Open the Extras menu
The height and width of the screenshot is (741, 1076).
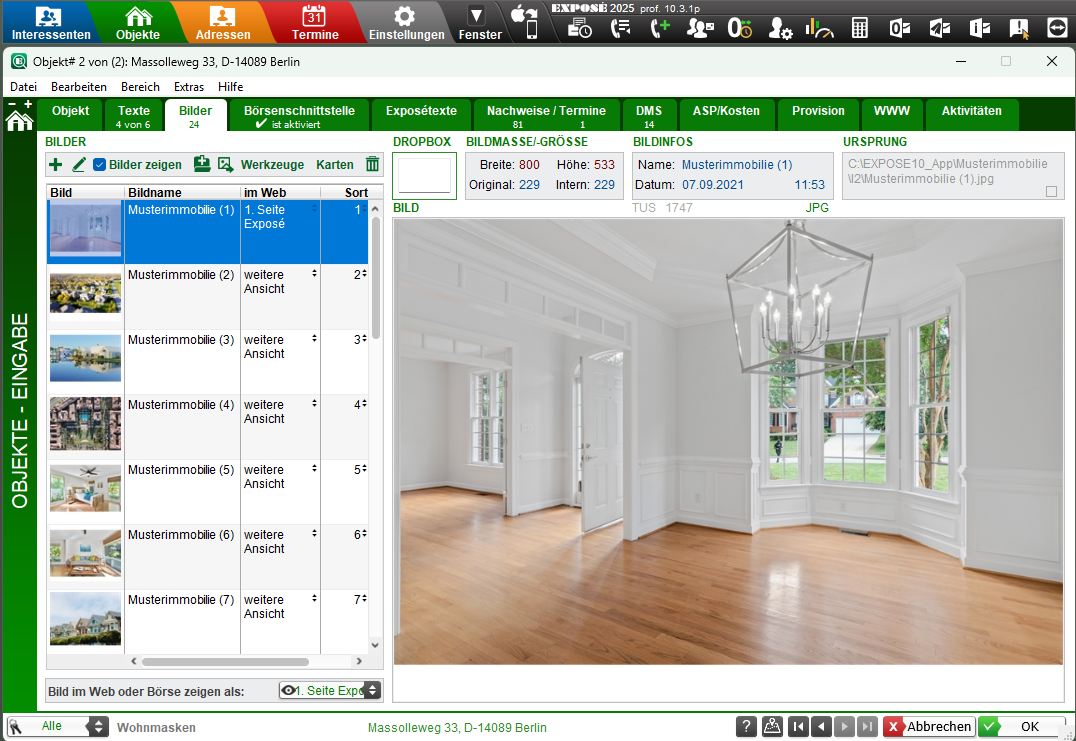[x=188, y=87]
